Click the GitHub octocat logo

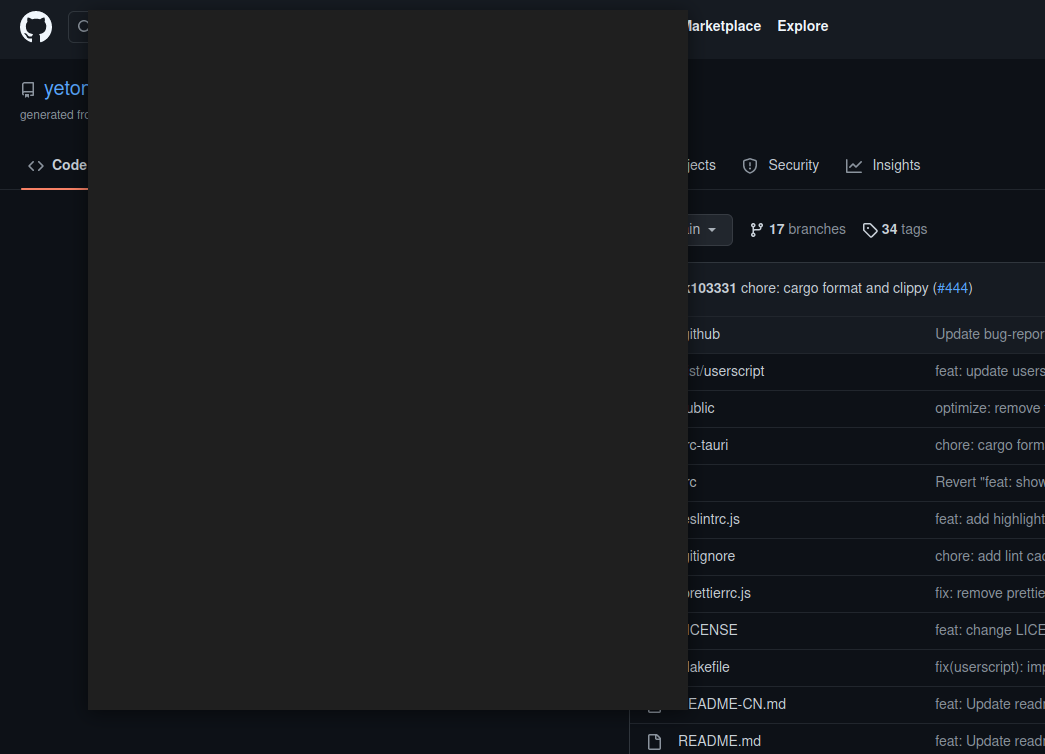click(35, 26)
